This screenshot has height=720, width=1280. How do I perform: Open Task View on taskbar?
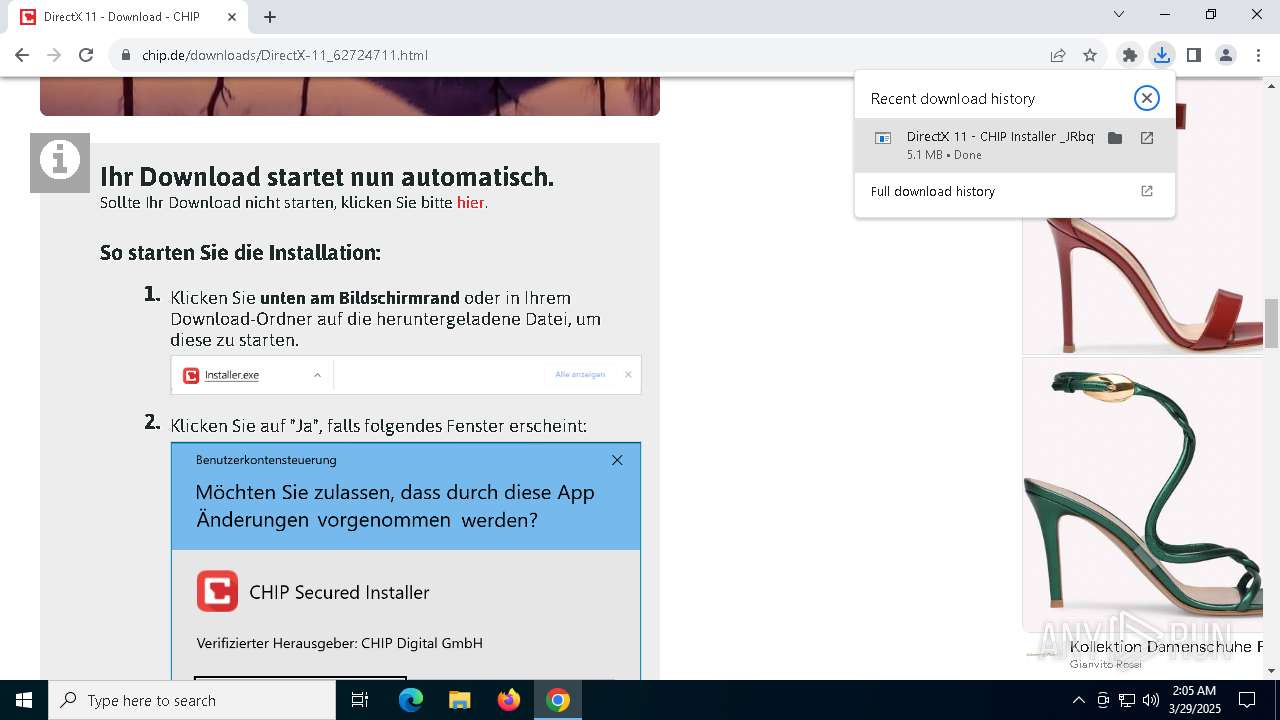[x=360, y=700]
